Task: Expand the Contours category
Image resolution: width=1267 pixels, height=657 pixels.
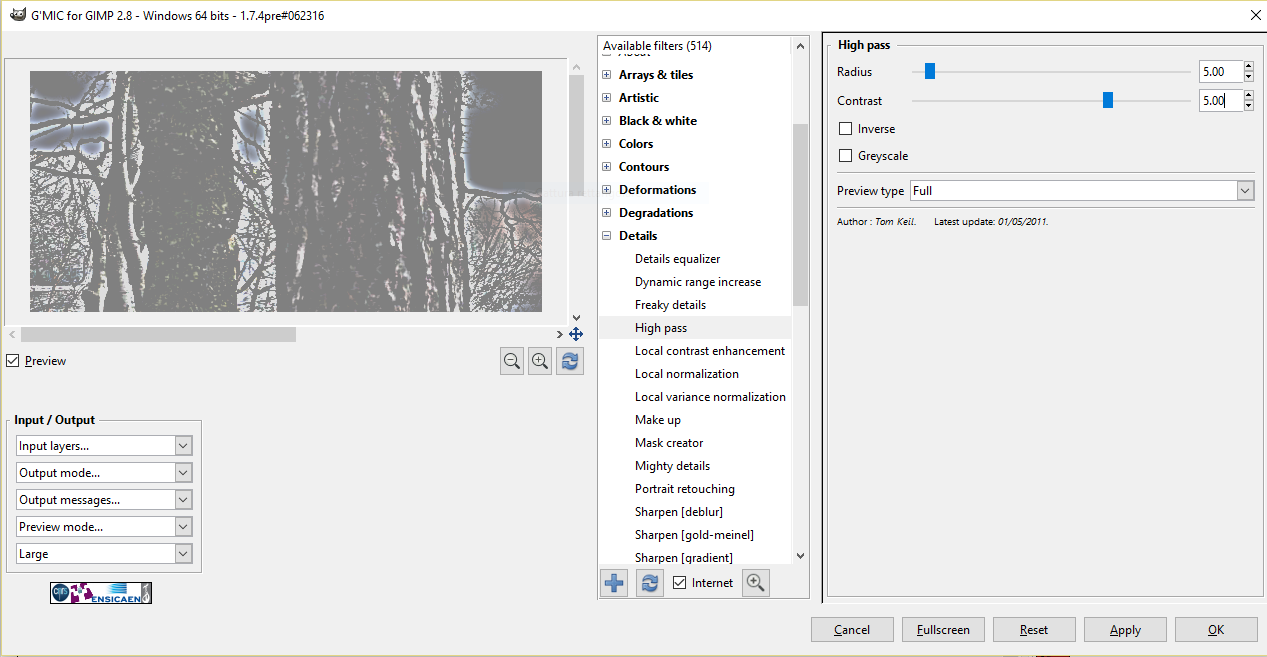Action: (606, 167)
